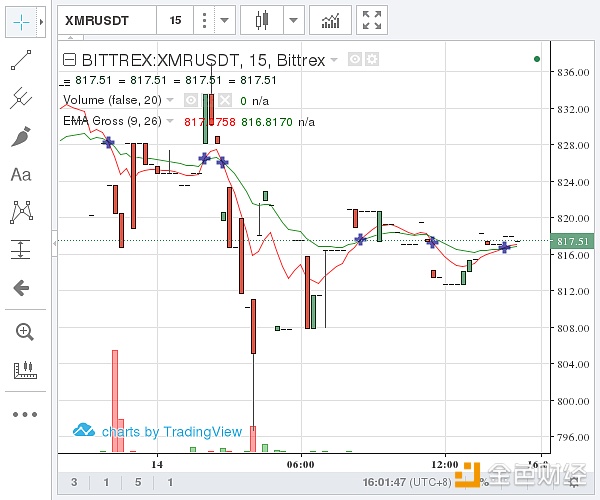Select the trend line drawing tool
600x500 pixels.
21,60
